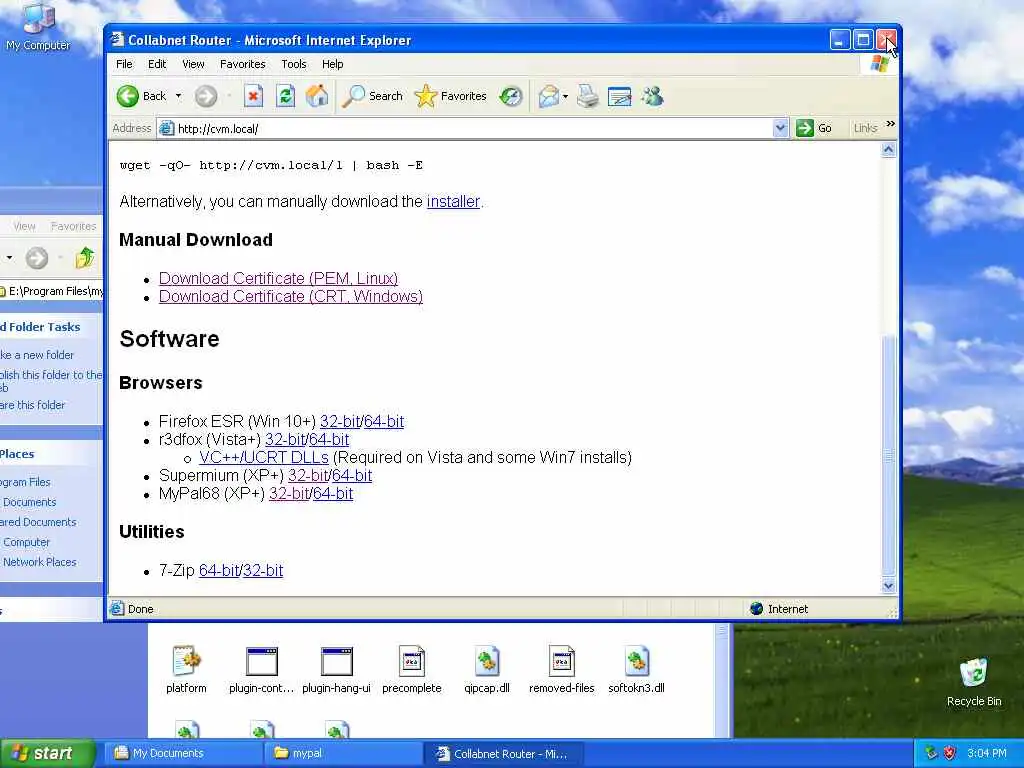1024x768 pixels.
Task: Select the platform file in mypal folder
Action: point(186,669)
